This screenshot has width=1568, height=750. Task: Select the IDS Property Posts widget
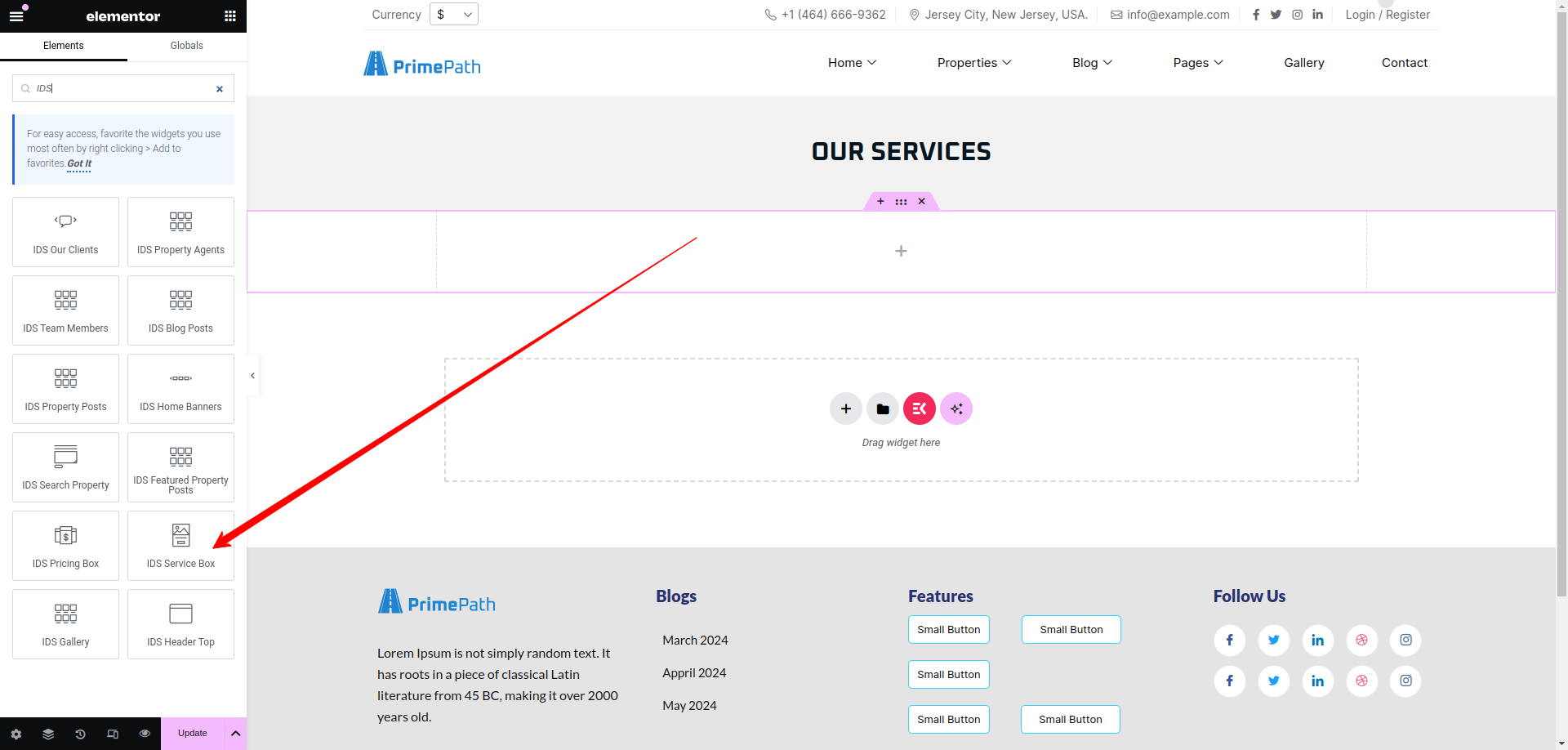65,389
